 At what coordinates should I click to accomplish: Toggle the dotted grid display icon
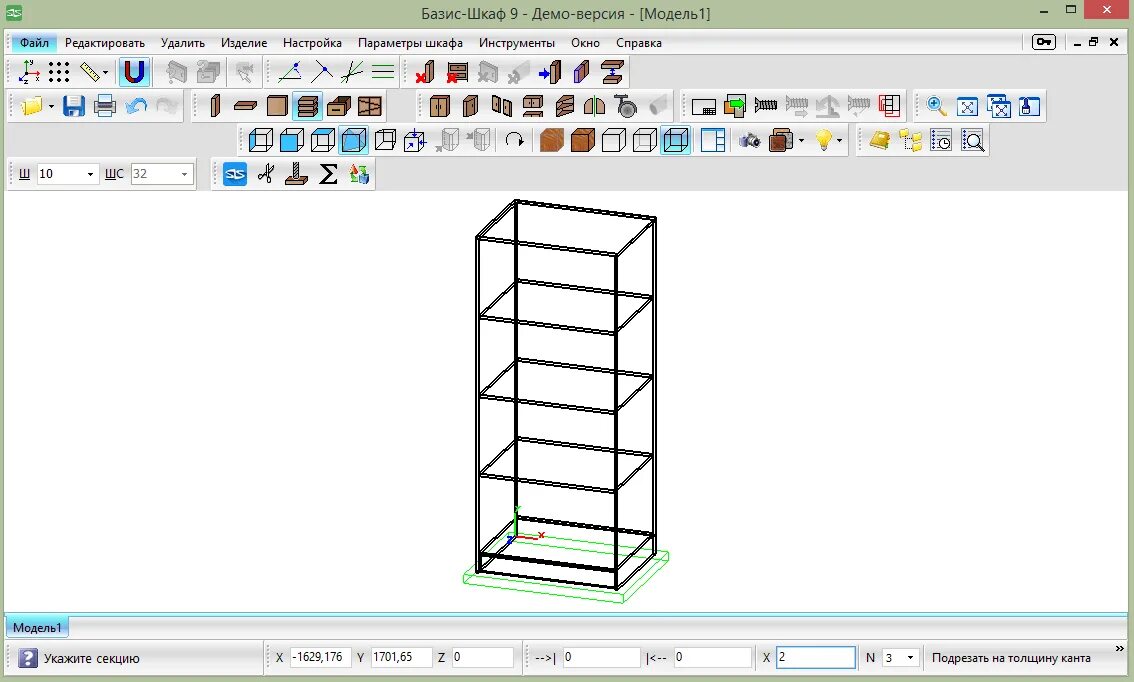(x=59, y=72)
